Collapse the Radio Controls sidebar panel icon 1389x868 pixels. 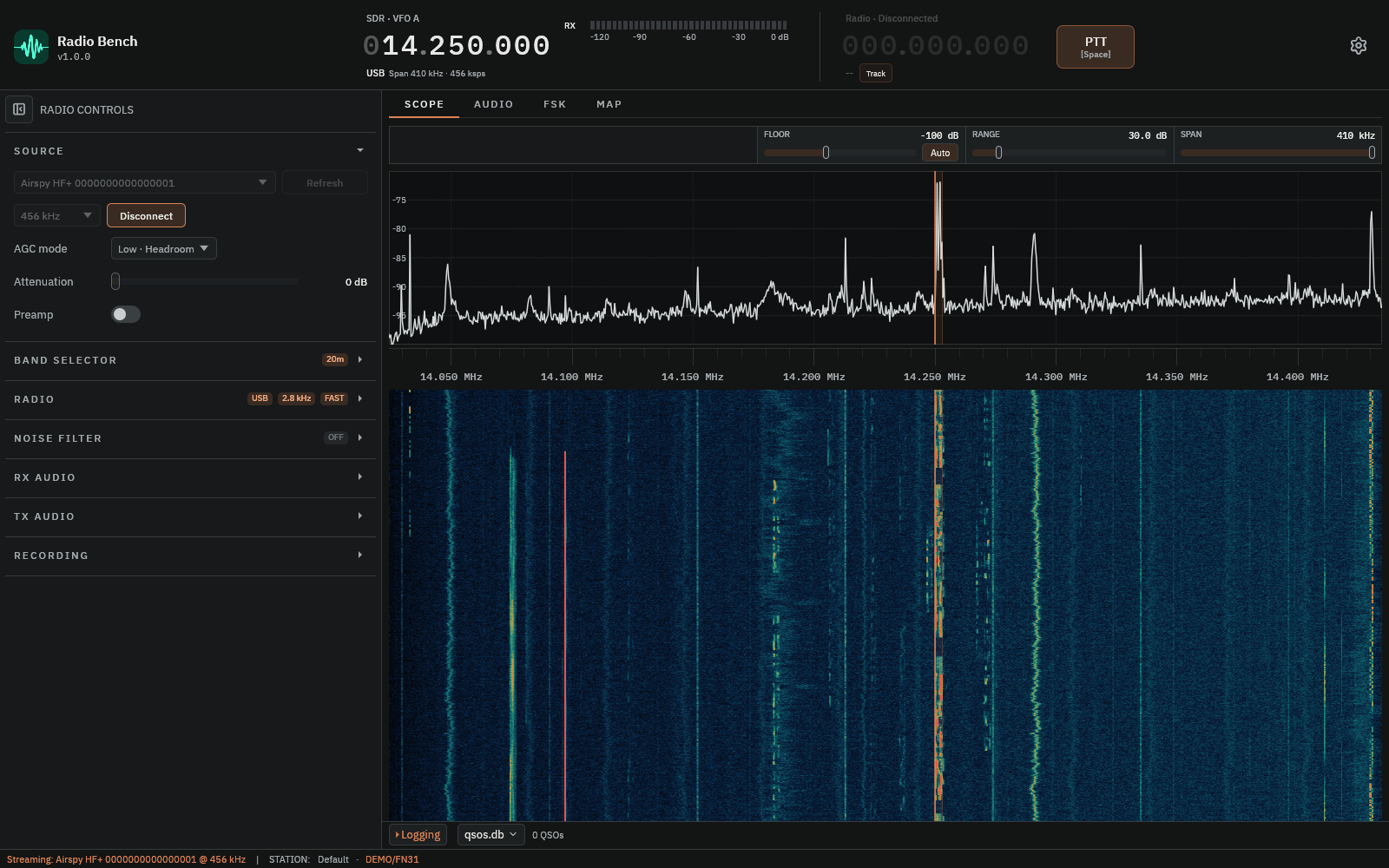19,109
